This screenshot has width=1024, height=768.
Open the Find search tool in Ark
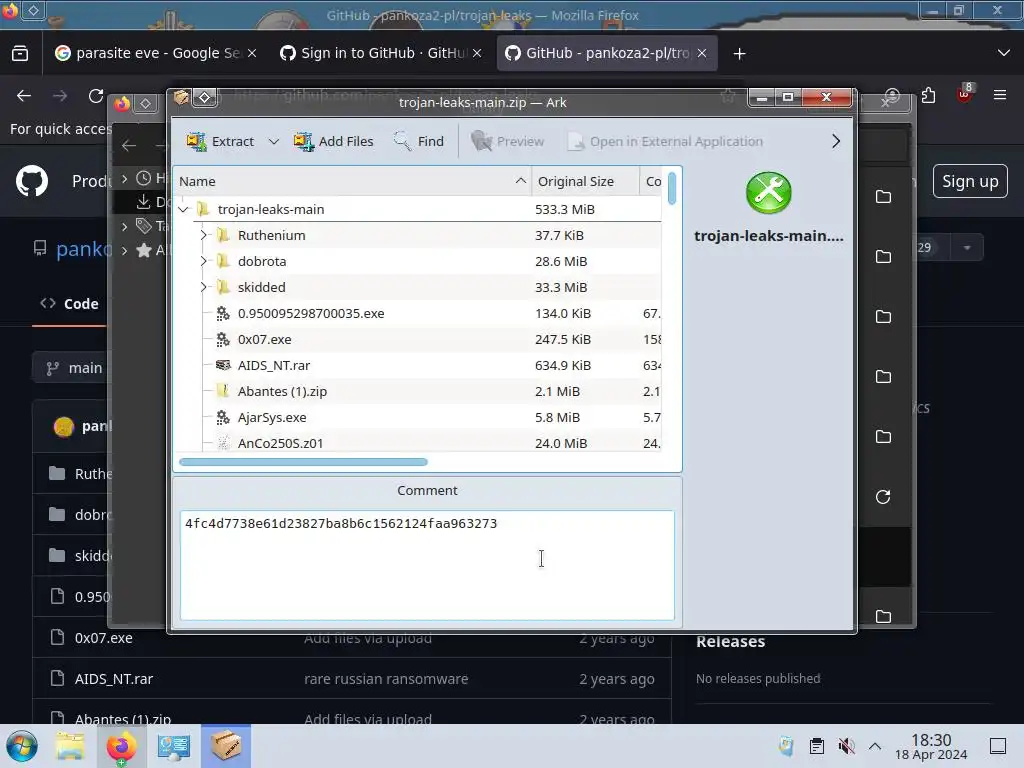coord(419,141)
